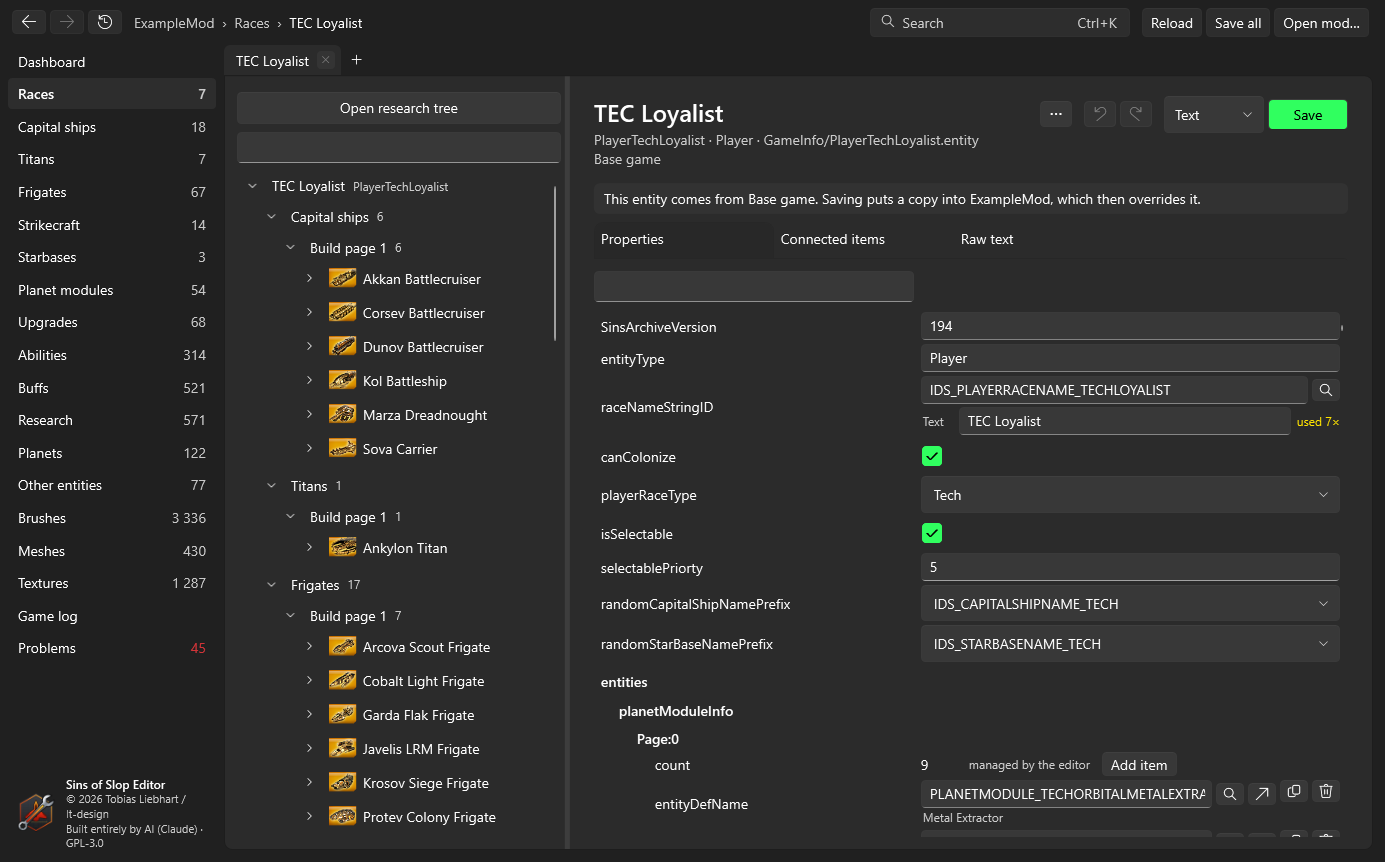This screenshot has width=1385, height=862.
Task: Open the randomStarBaseNamePrefix dropdown
Action: coord(1130,644)
